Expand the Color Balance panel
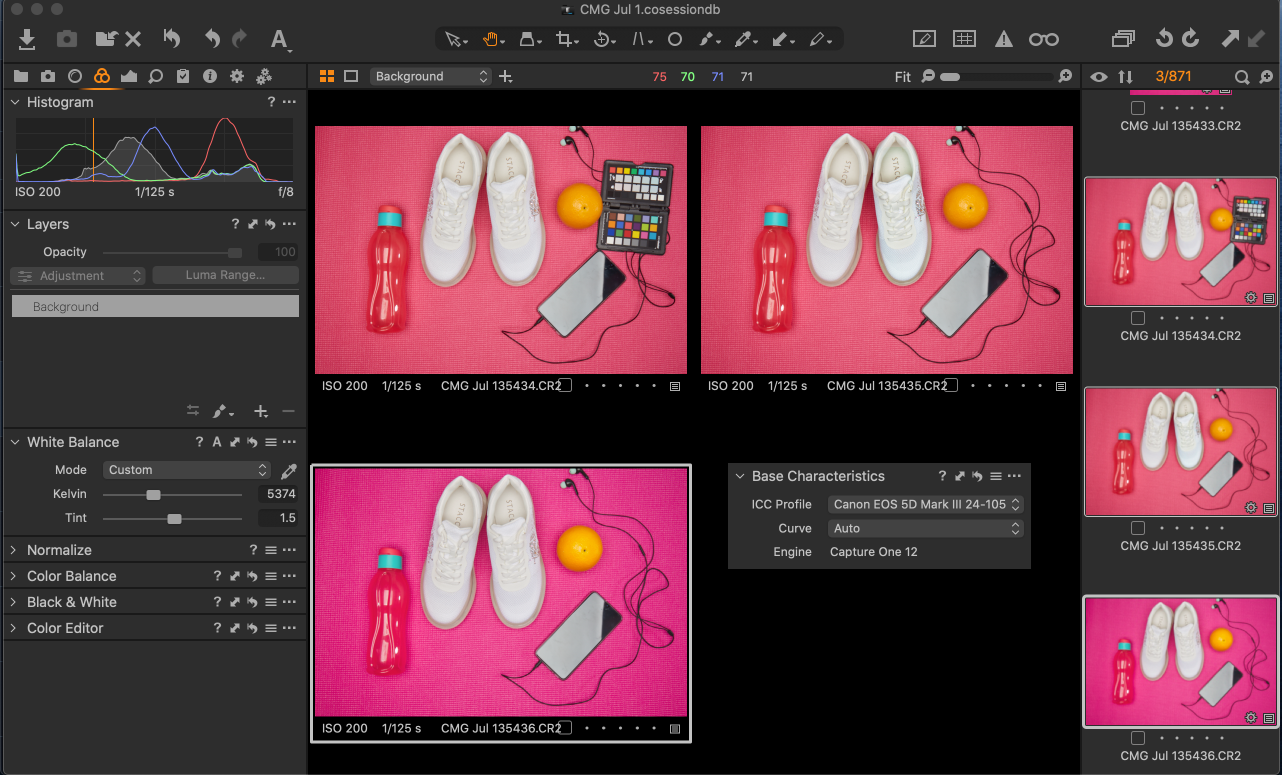Viewport: 1282px width, 775px height. pyautogui.click(x=15, y=576)
